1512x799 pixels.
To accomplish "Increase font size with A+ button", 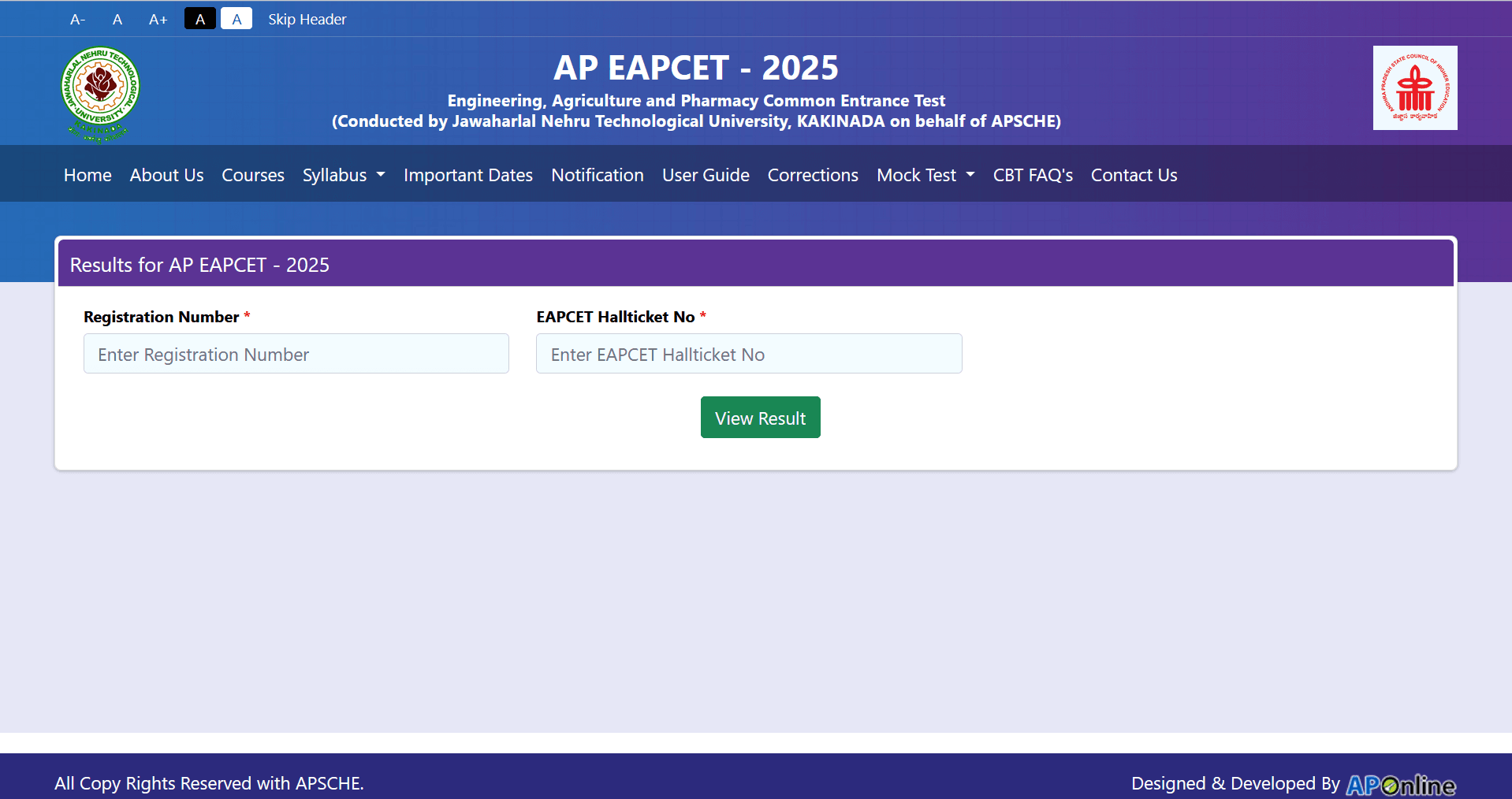I will point(158,19).
